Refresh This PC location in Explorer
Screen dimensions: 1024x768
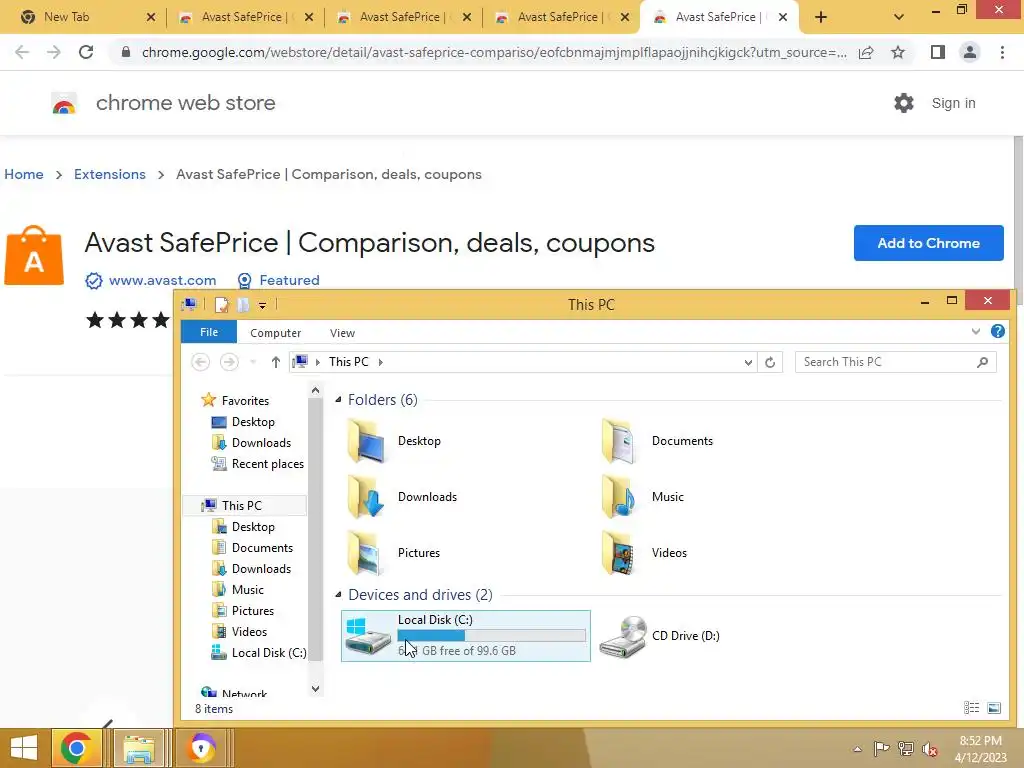tap(770, 362)
